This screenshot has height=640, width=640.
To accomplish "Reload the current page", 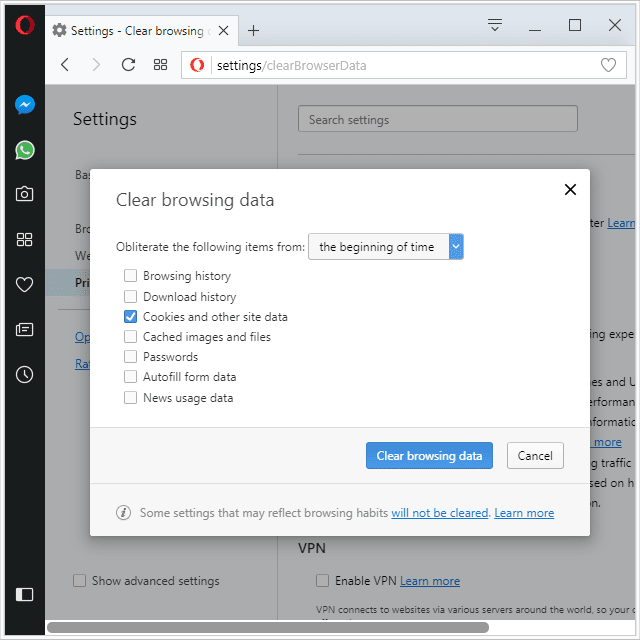I will [128, 65].
